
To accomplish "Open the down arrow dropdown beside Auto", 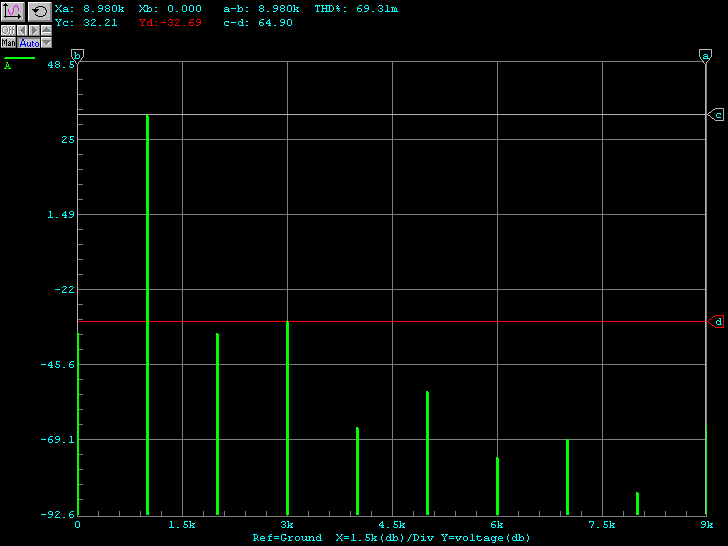I will [46, 43].
